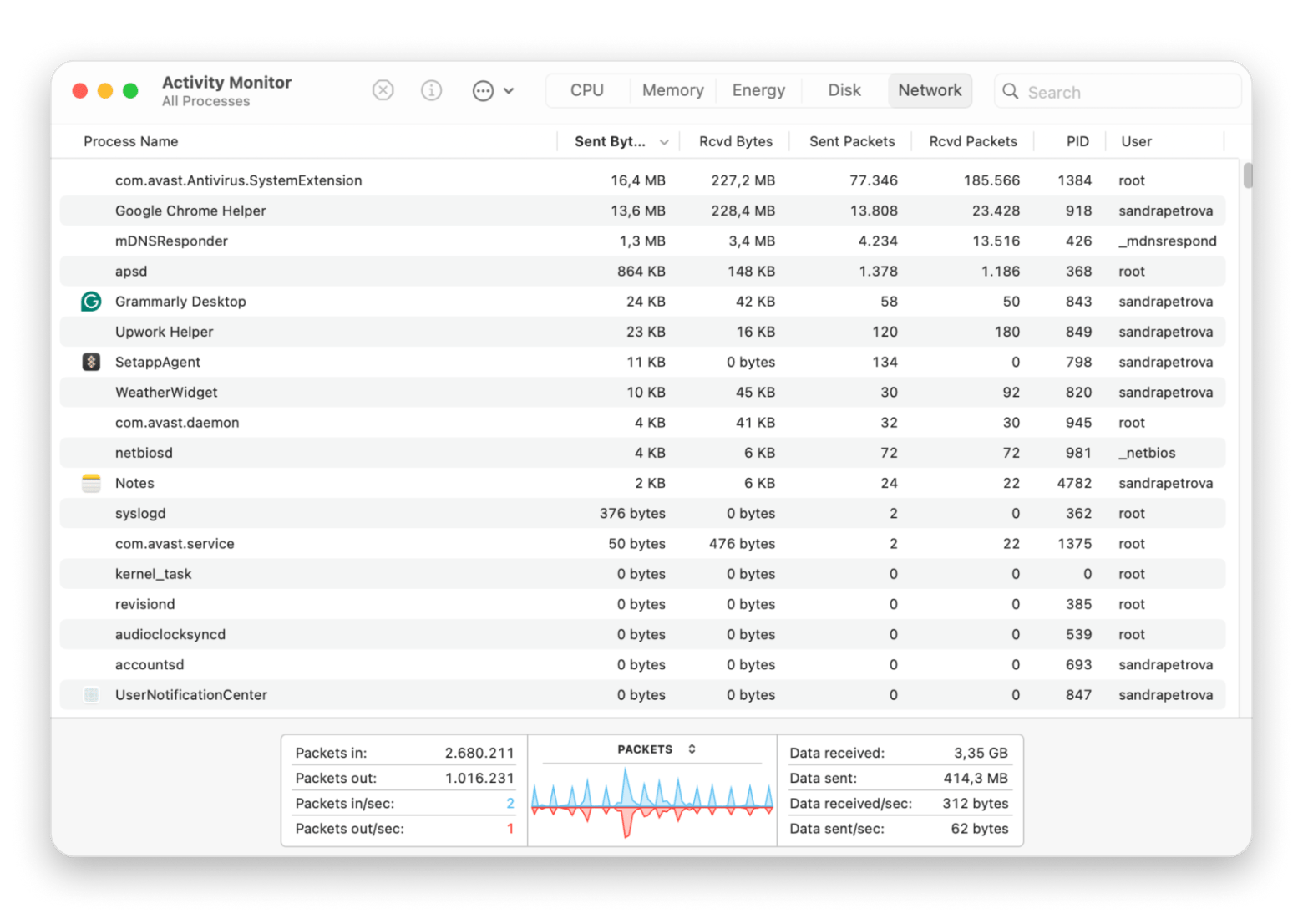The height and width of the screenshot is (924, 1303).
Task: Open process info via the (i) icon
Action: [x=431, y=90]
